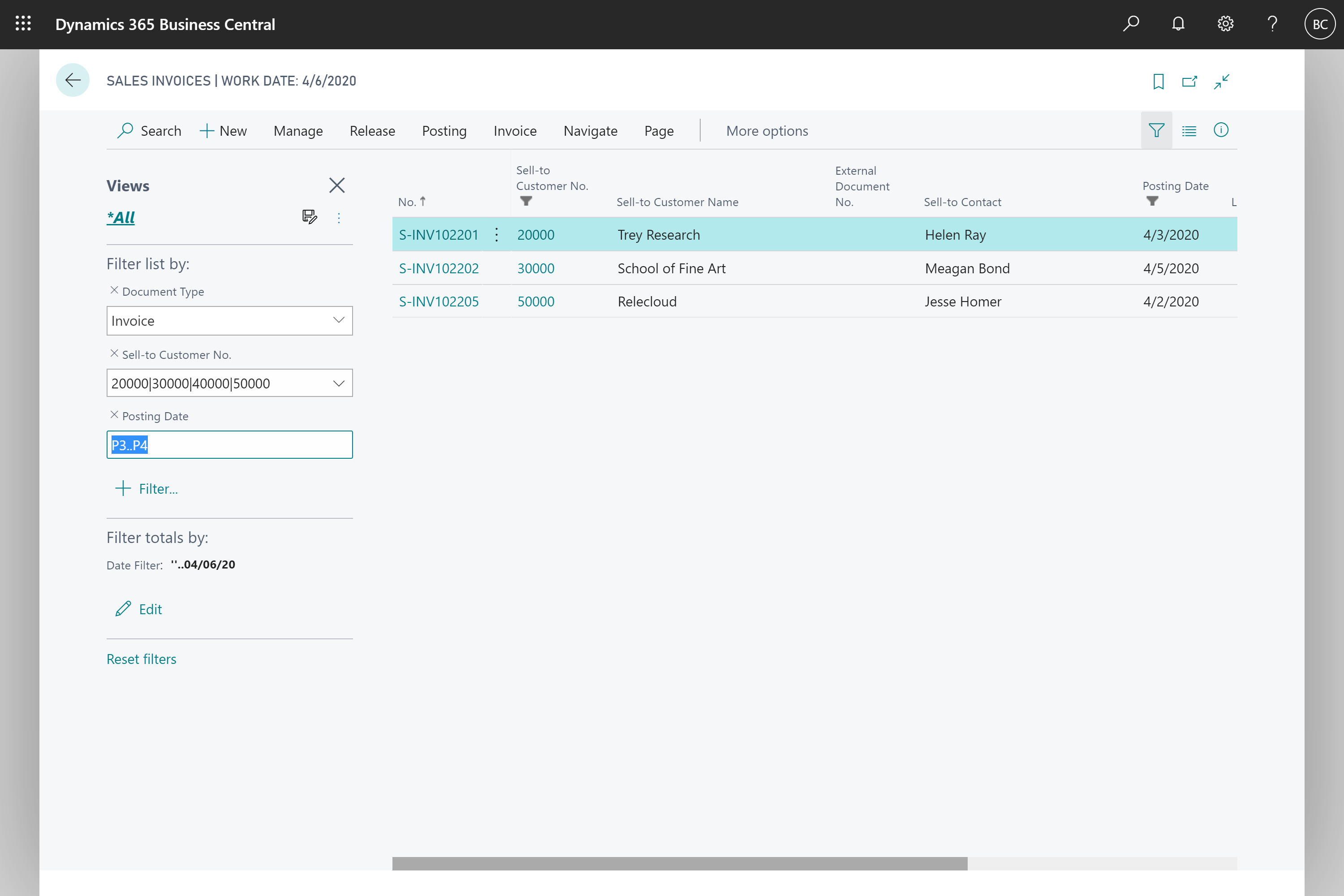
Task: Open the Posting menu tab
Action: coord(443,130)
